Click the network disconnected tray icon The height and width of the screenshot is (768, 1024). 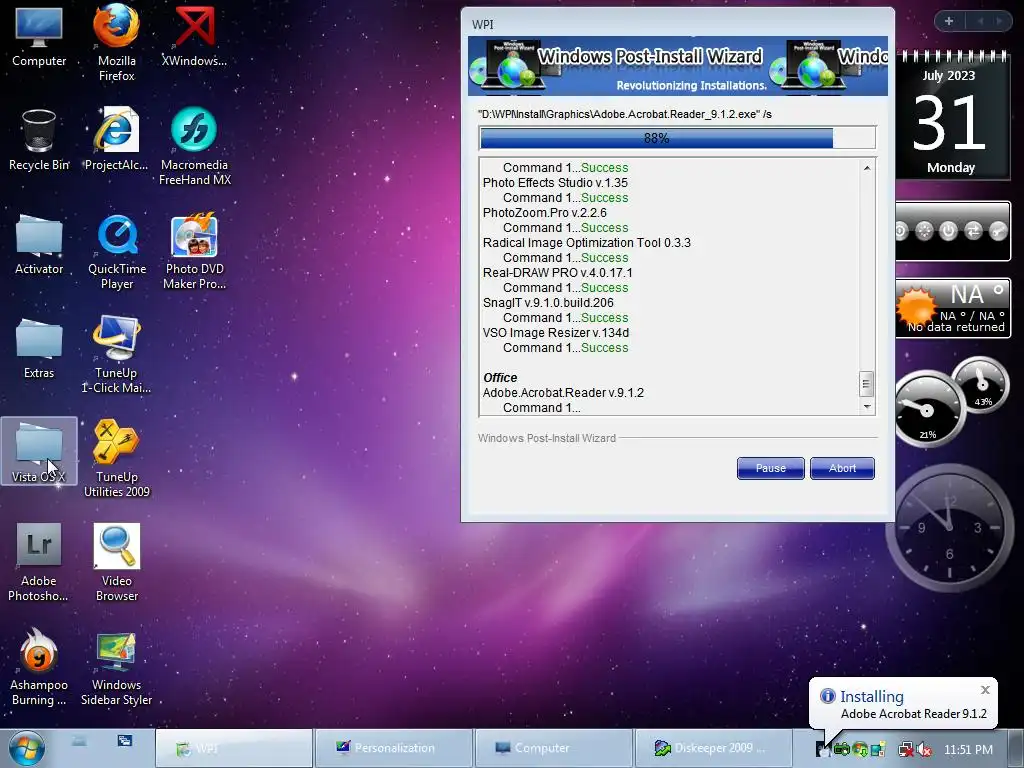[x=906, y=750]
